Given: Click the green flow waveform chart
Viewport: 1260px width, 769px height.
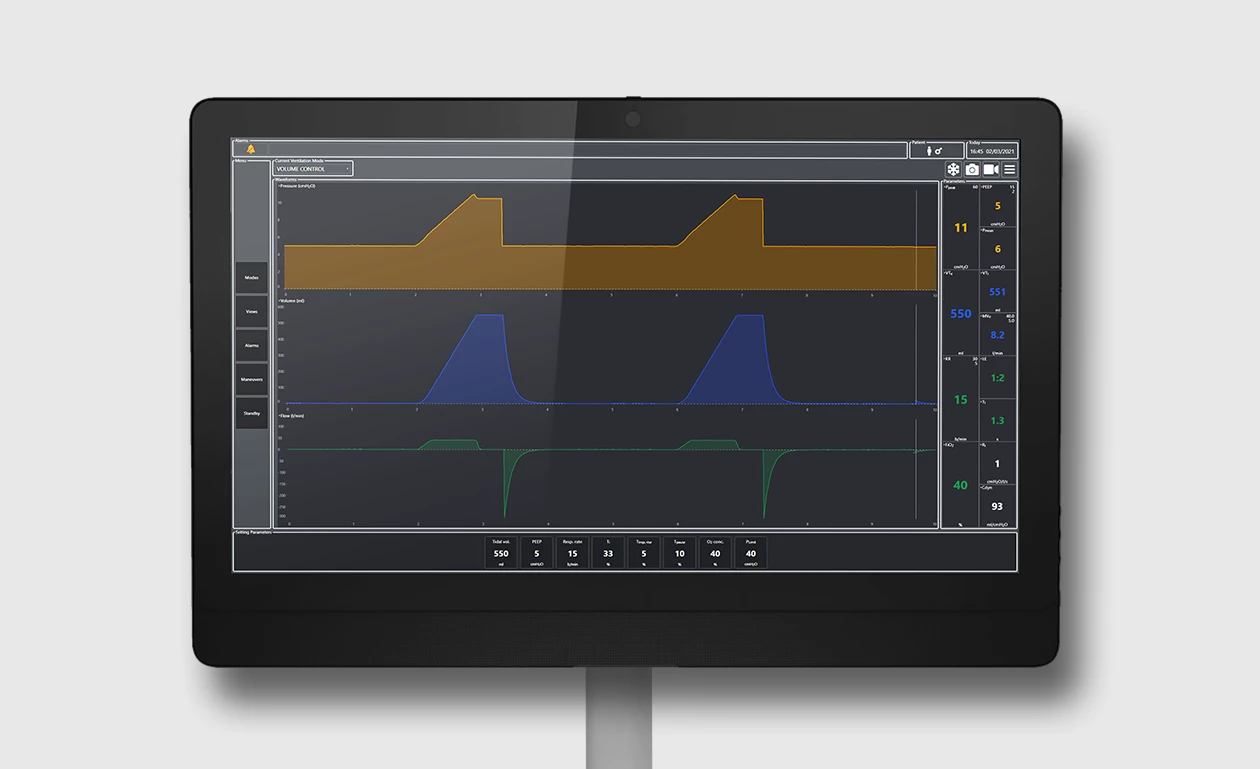Looking at the screenshot, I should tap(606, 469).
